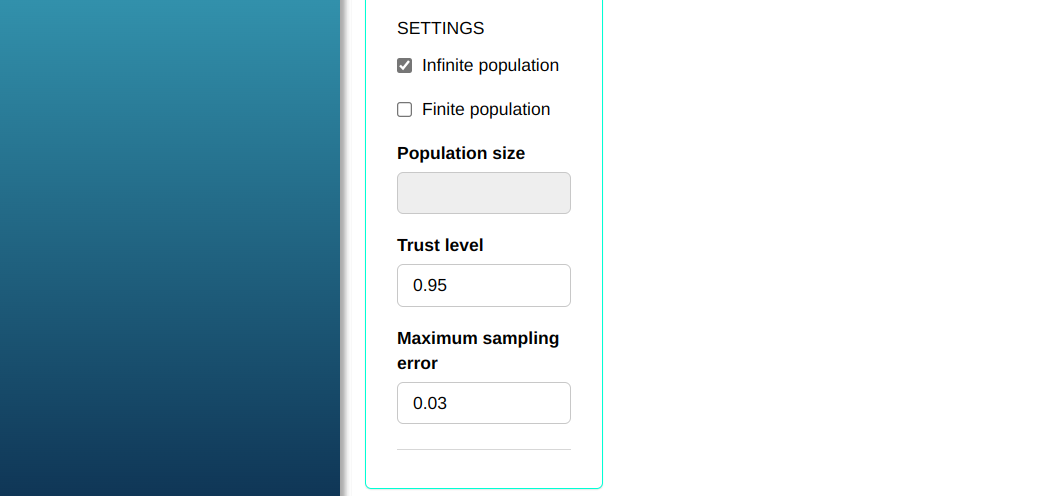Click the horizontal divider under the fields

coord(484,450)
